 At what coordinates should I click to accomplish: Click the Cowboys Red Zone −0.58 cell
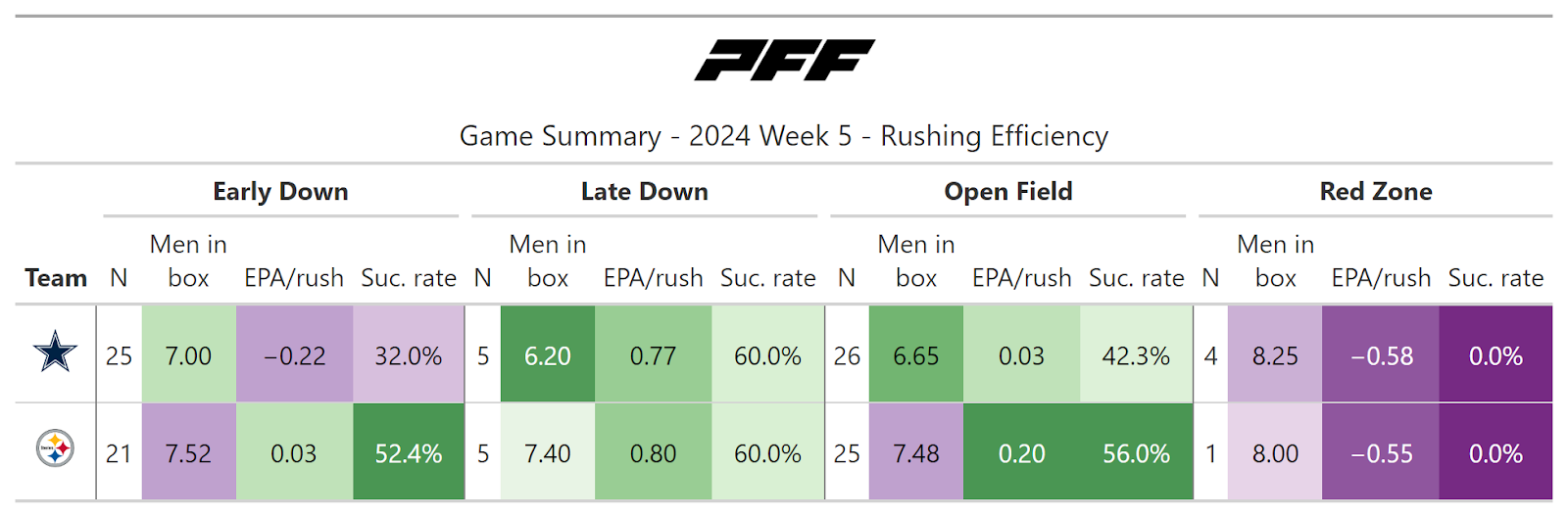[1381, 355]
